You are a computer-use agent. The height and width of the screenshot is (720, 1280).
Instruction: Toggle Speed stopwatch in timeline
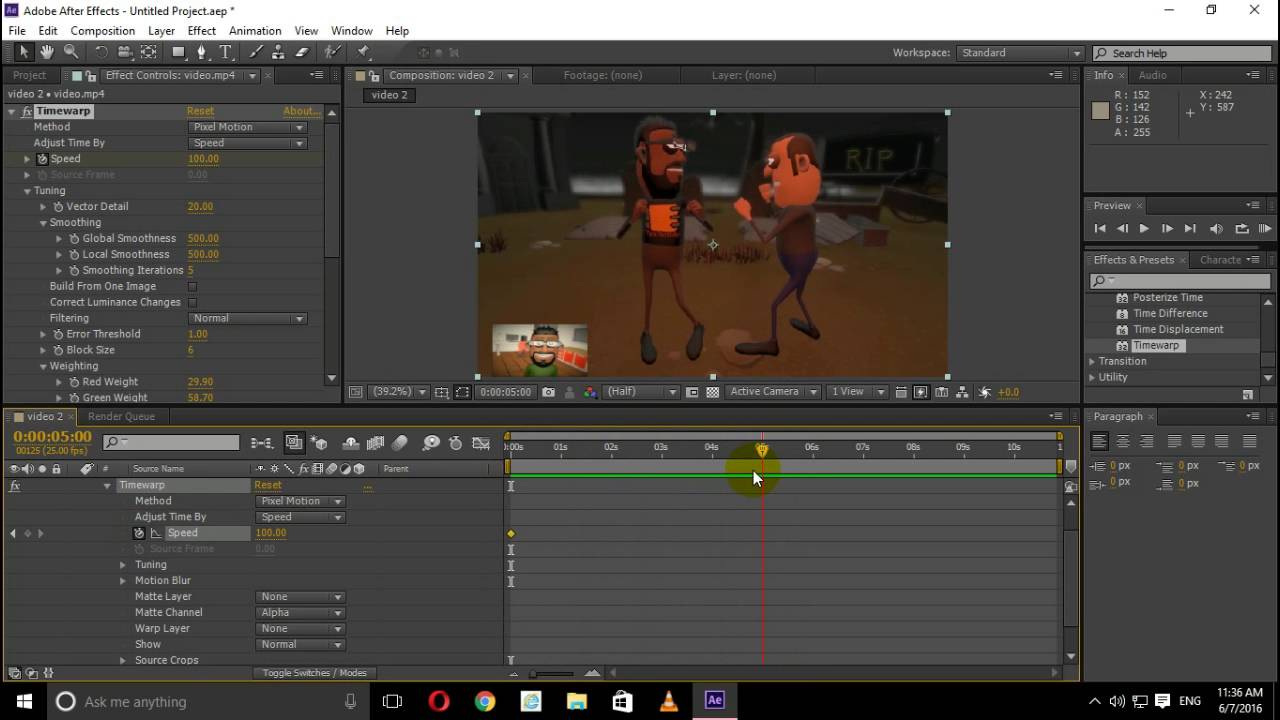tap(139, 533)
